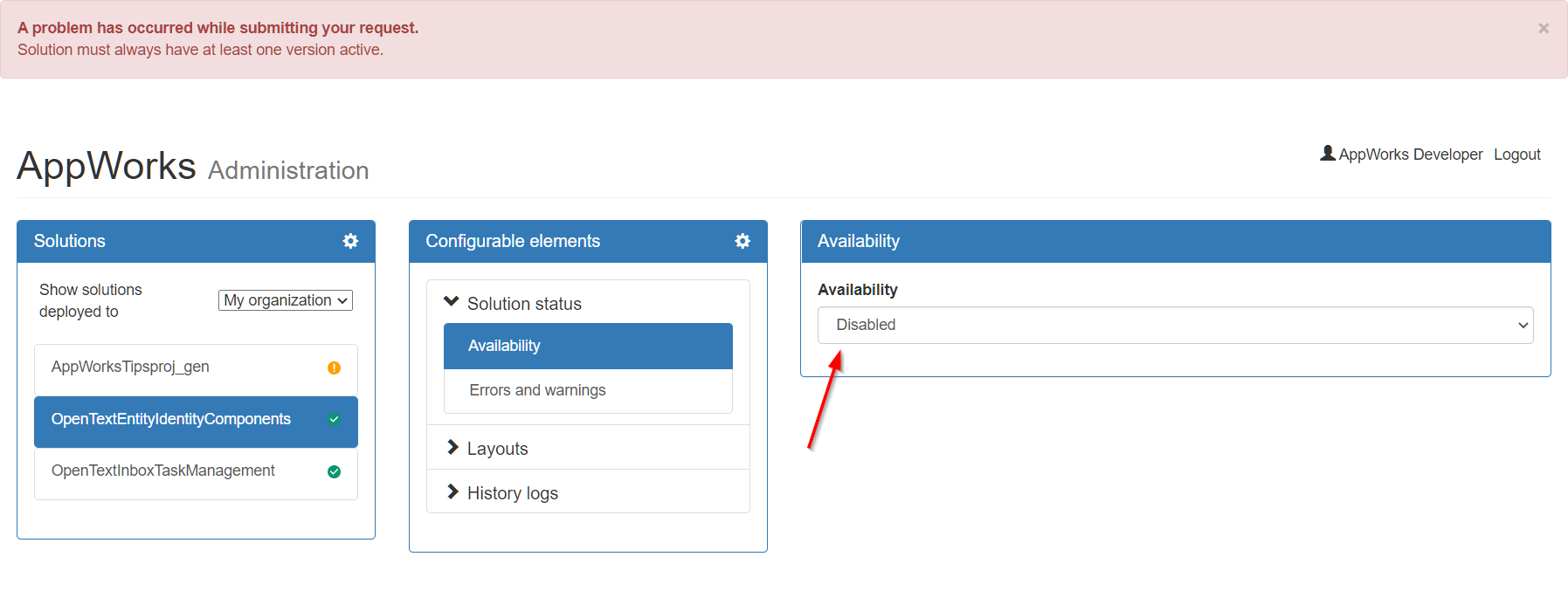
Task: Open Errors and warnings item
Action: click(x=588, y=390)
